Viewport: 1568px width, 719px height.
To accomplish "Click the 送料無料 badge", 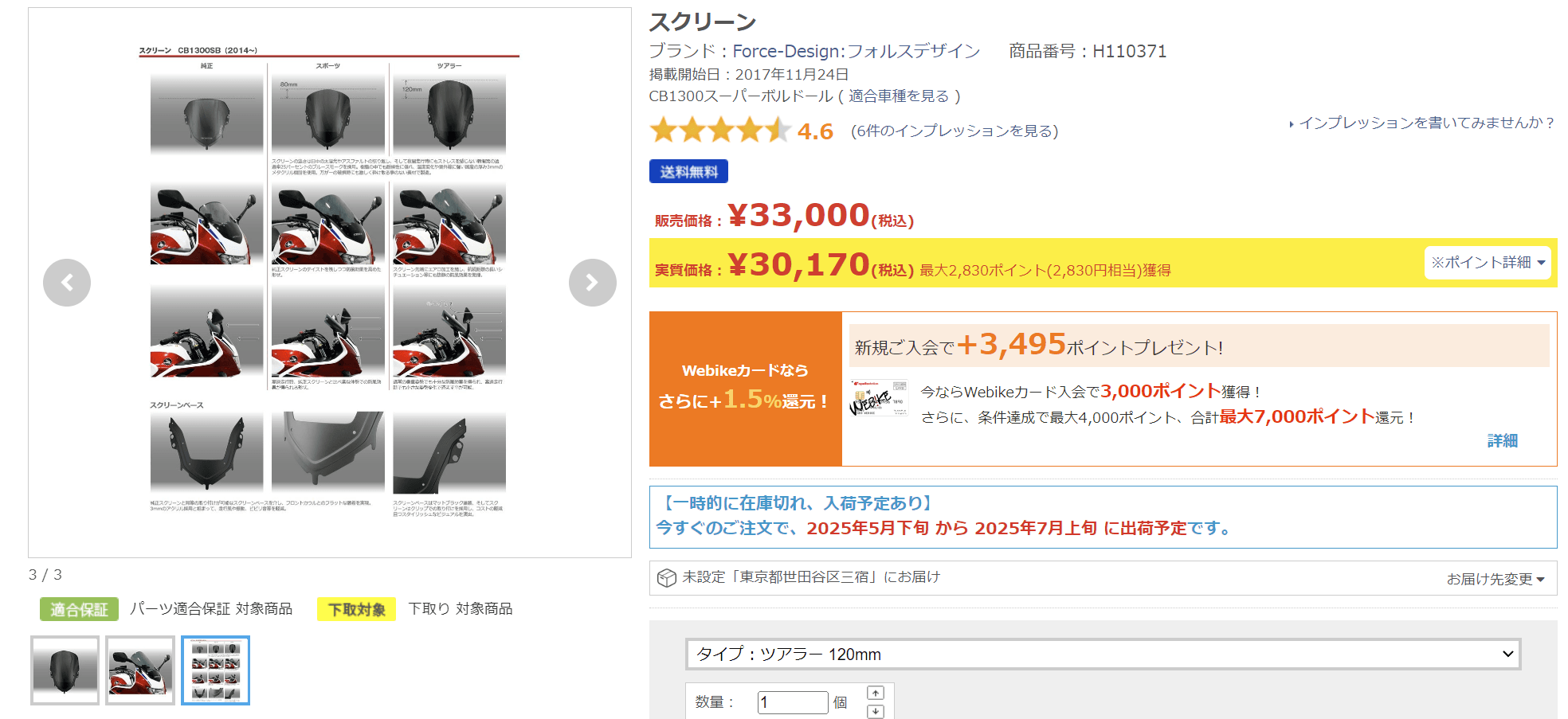I will click(x=688, y=172).
